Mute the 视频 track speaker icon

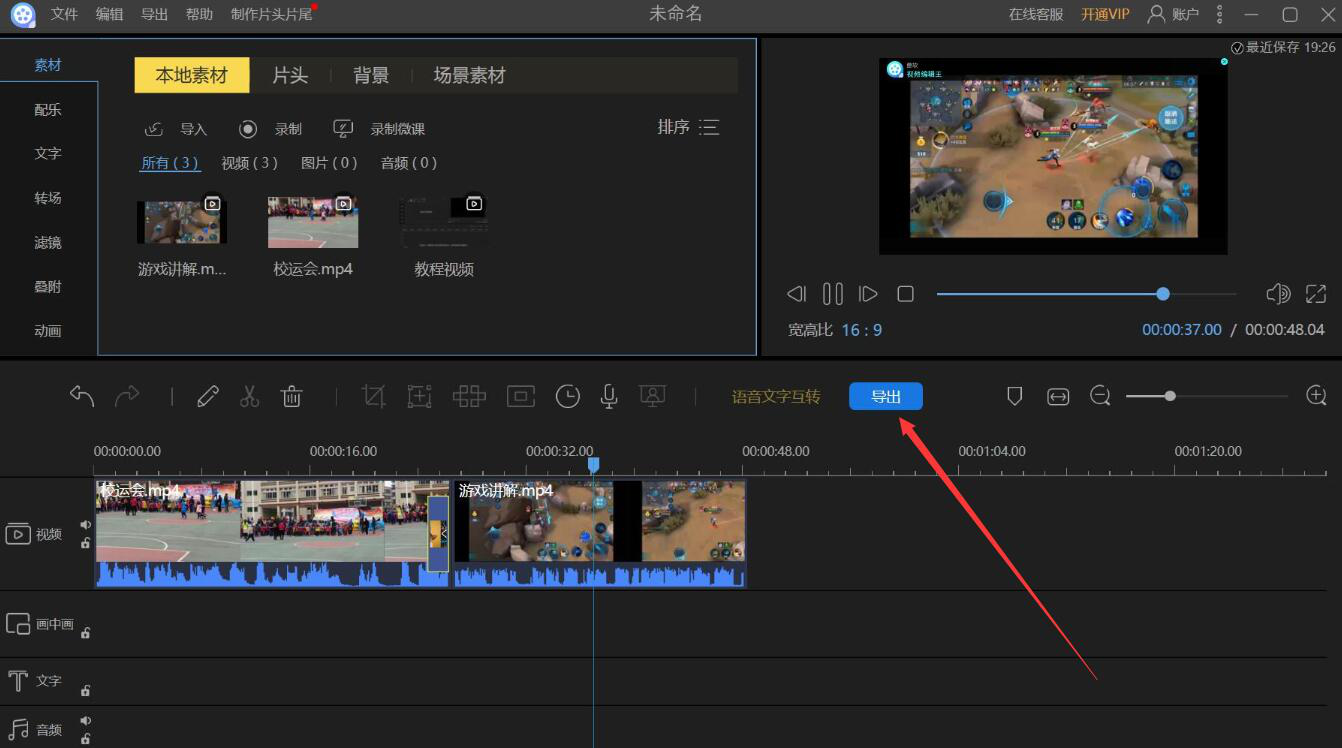(86, 524)
